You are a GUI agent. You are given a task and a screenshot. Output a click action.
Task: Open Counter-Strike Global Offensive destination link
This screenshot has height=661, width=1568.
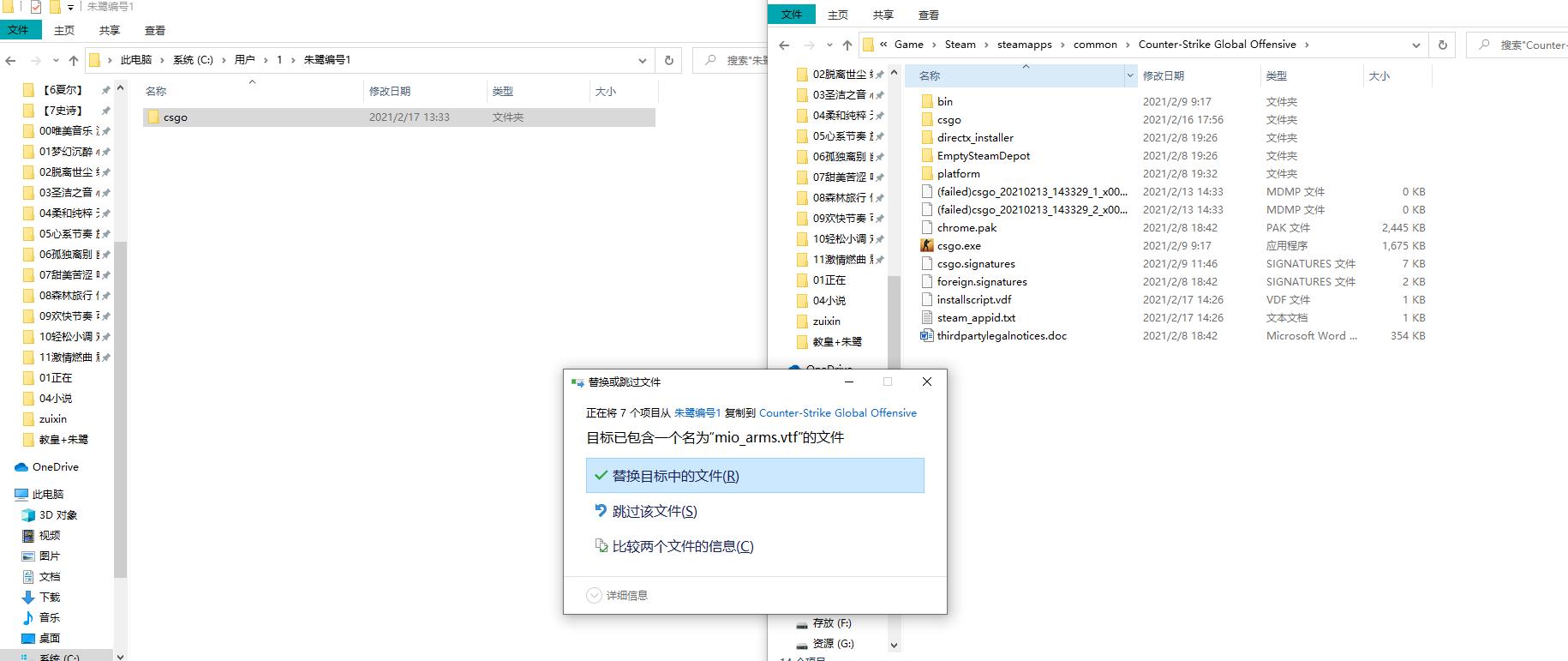[x=838, y=413]
